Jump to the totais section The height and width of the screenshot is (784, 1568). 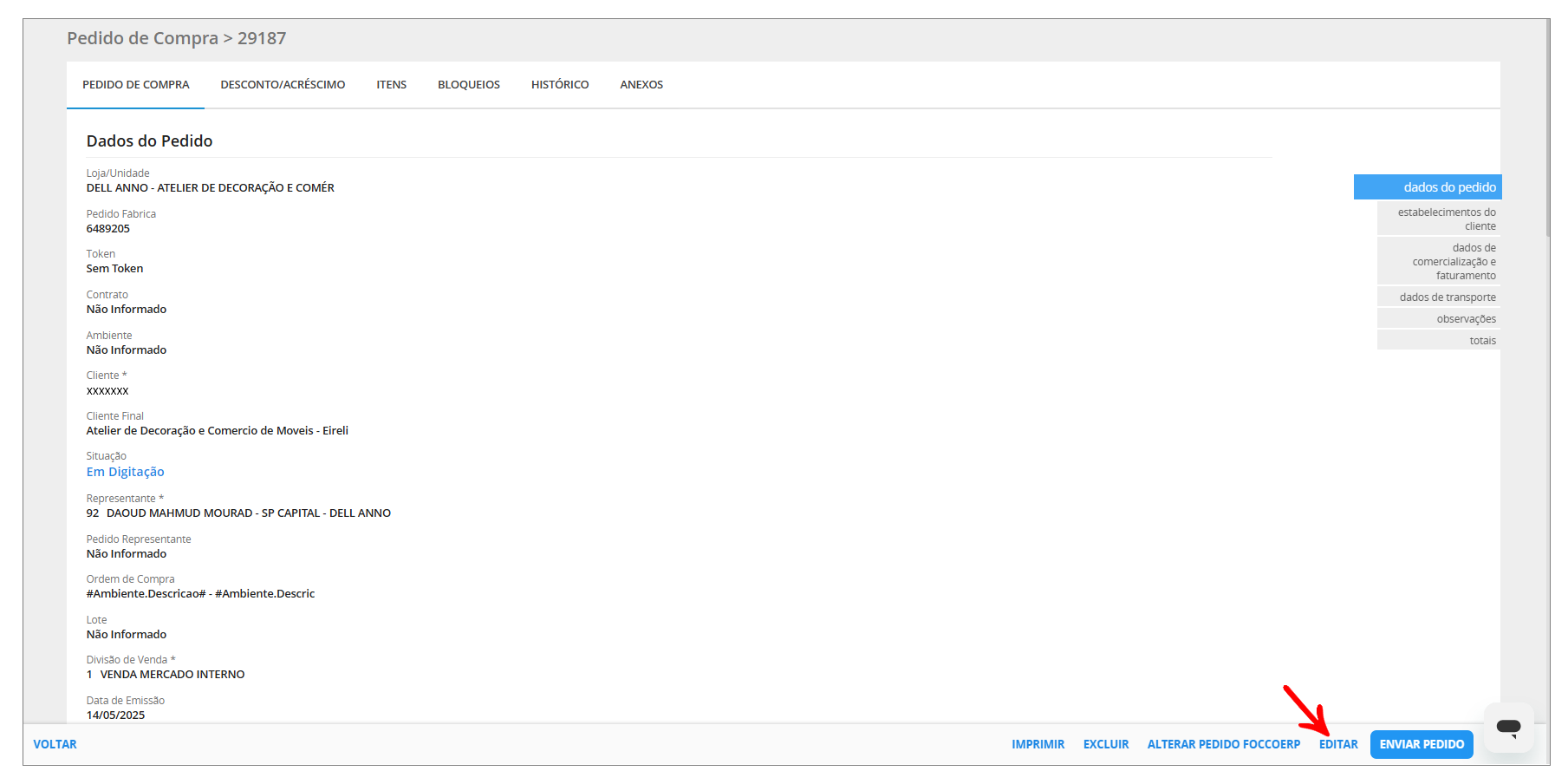pos(1439,341)
